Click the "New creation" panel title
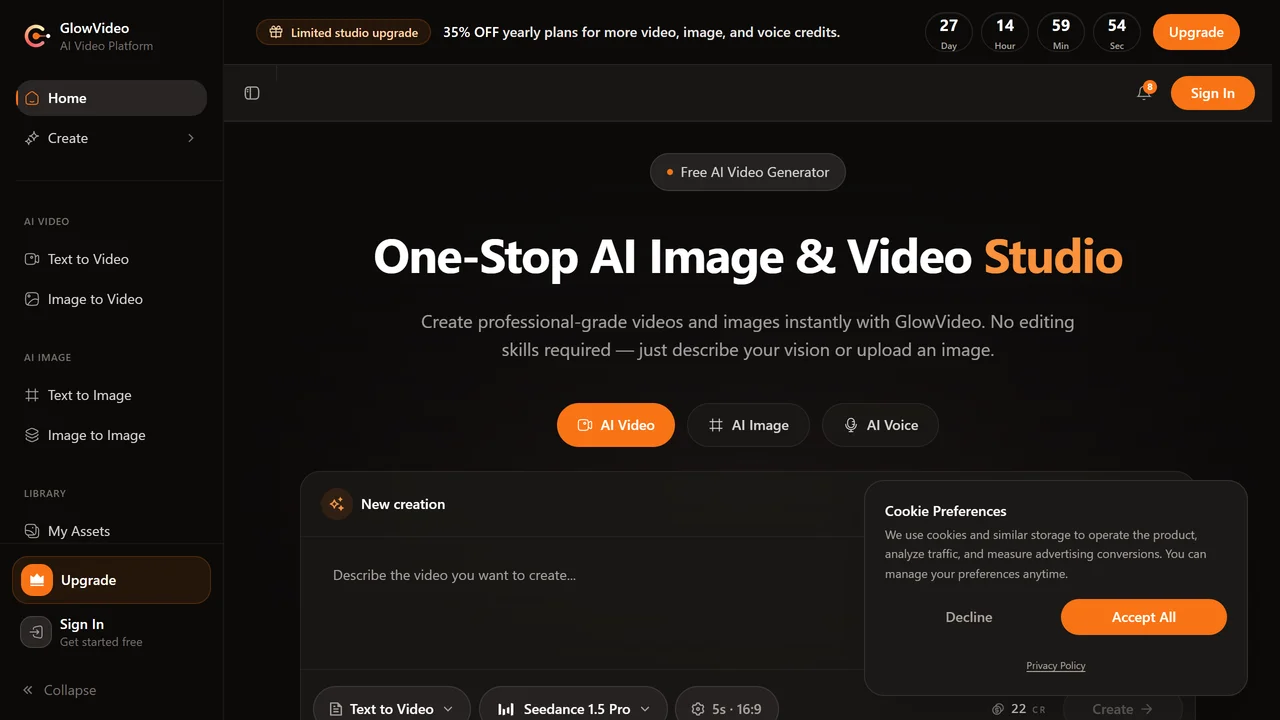 (x=403, y=504)
